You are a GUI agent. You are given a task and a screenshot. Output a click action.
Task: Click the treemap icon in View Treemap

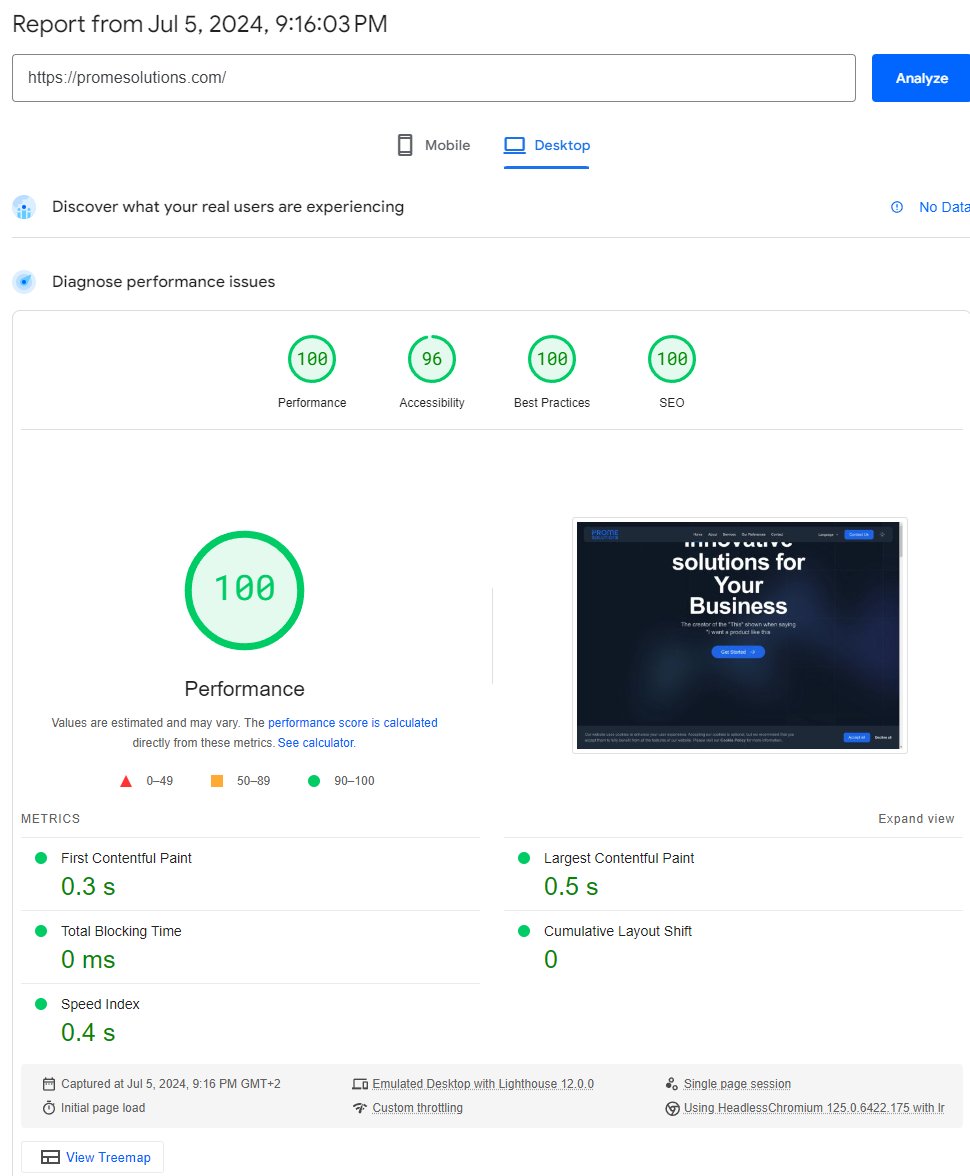(50, 1157)
